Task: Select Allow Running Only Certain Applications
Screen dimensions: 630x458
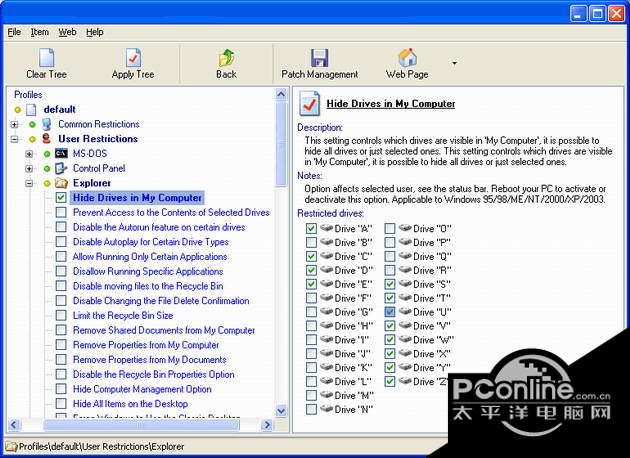Action: click(150, 256)
